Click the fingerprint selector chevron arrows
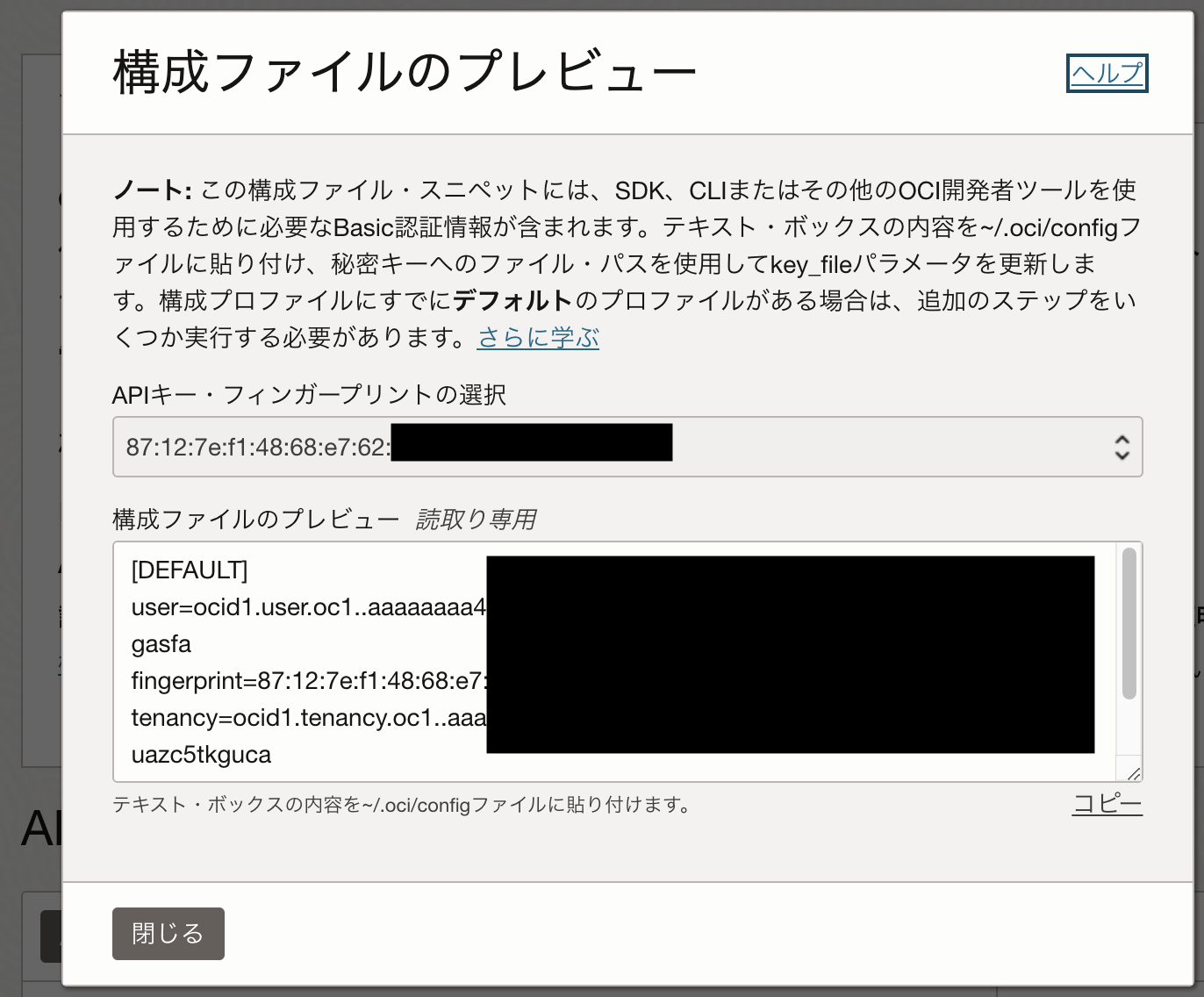Screen dimensions: 1204x997 pyautogui.click(x=1121, y=448)
